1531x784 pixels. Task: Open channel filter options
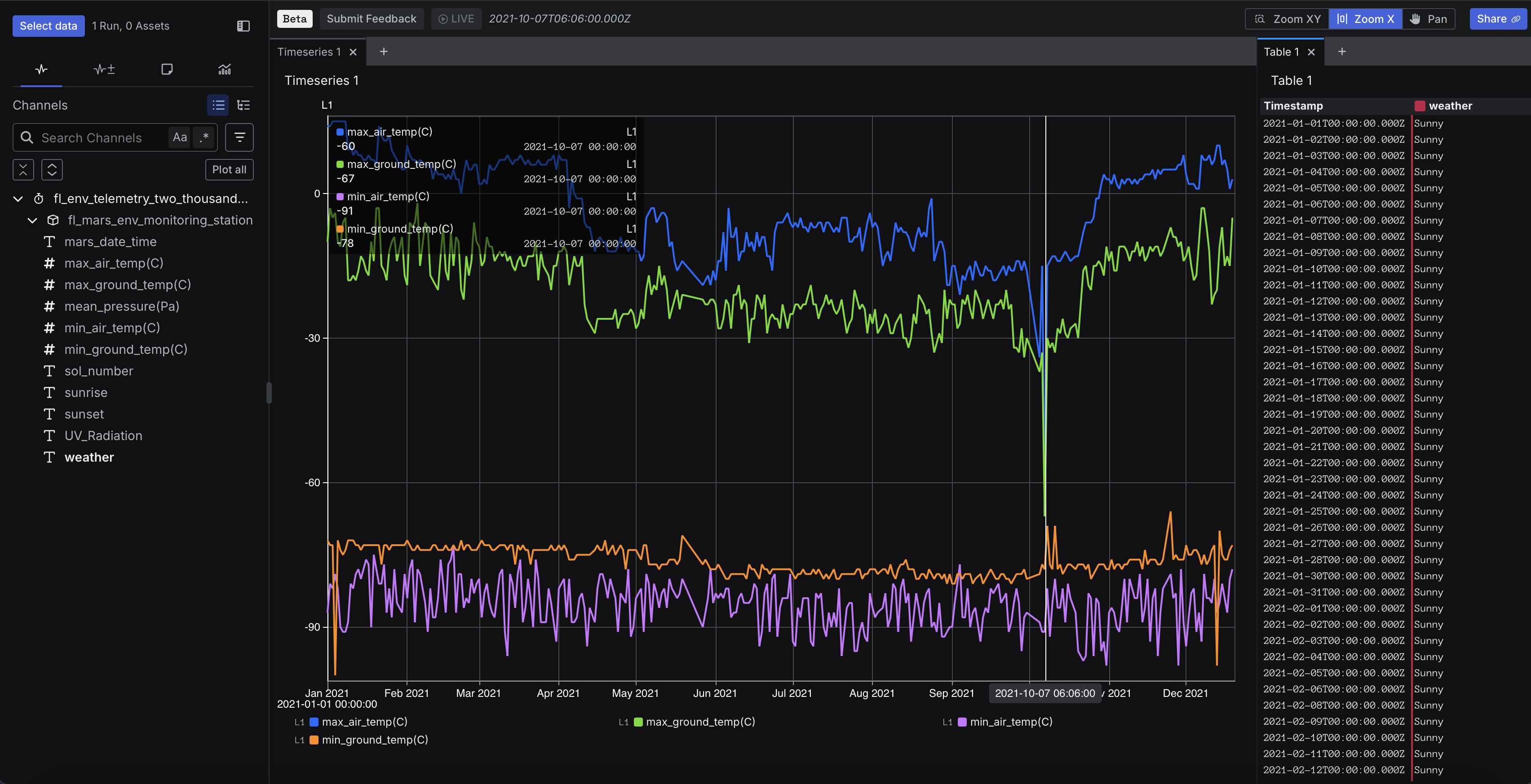click(x=239, y=137)
